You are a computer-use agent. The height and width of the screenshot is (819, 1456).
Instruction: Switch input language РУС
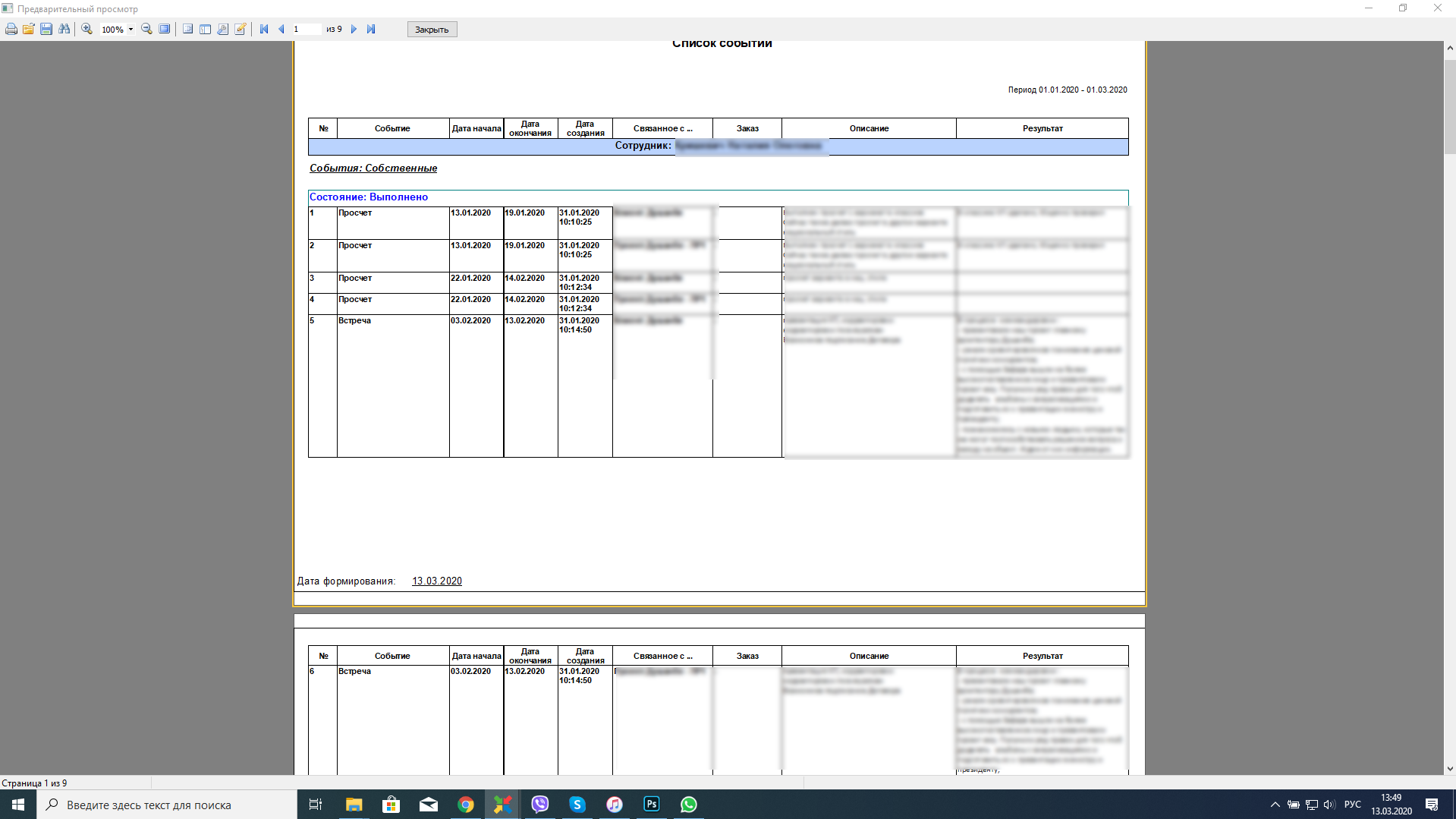click(1353, 805)
